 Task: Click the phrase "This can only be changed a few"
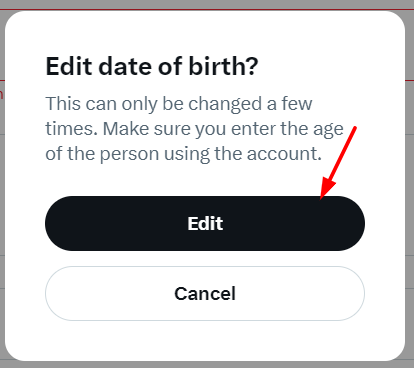(x=179, y=104)
